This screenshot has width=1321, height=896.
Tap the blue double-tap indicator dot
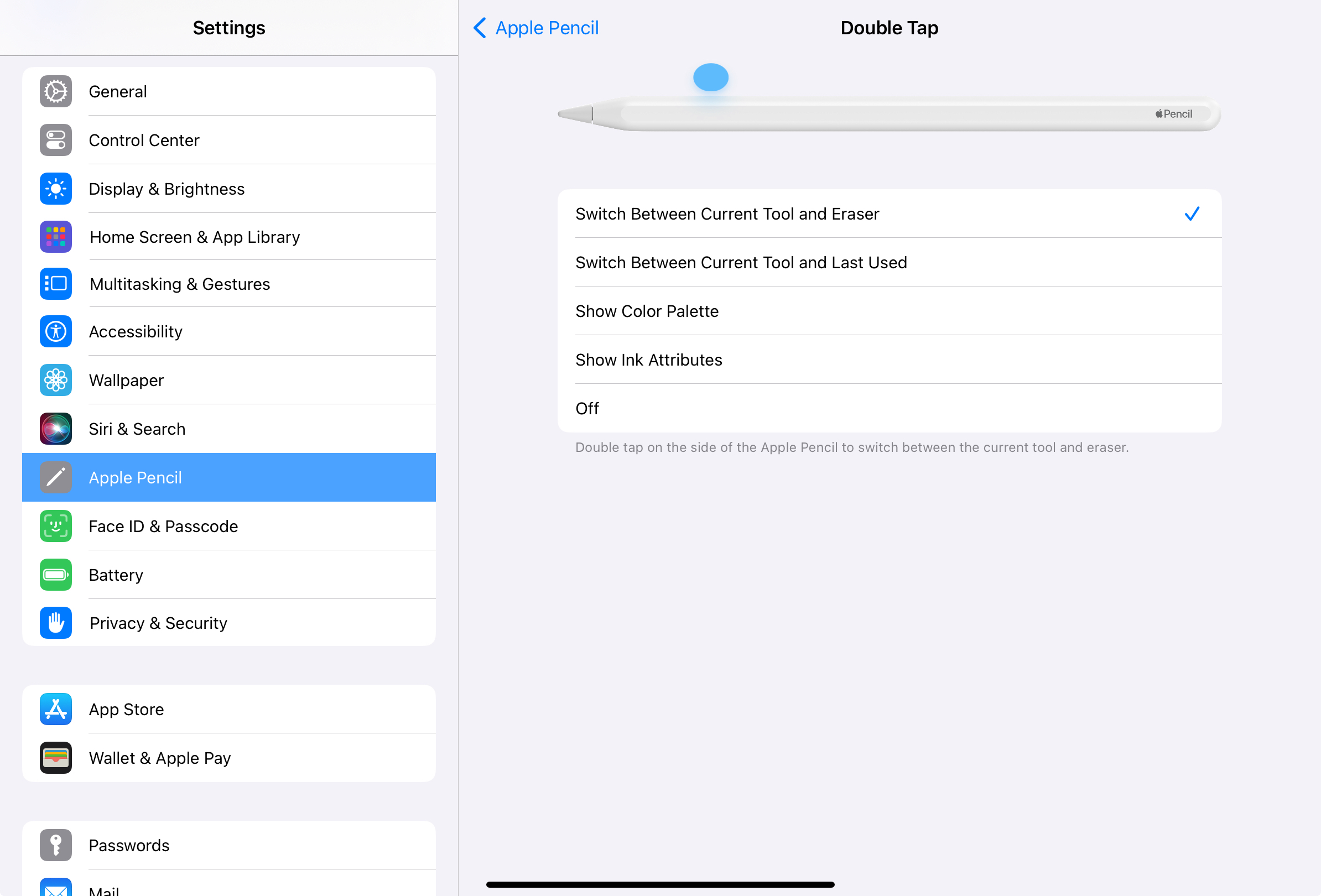pos(710,77)
